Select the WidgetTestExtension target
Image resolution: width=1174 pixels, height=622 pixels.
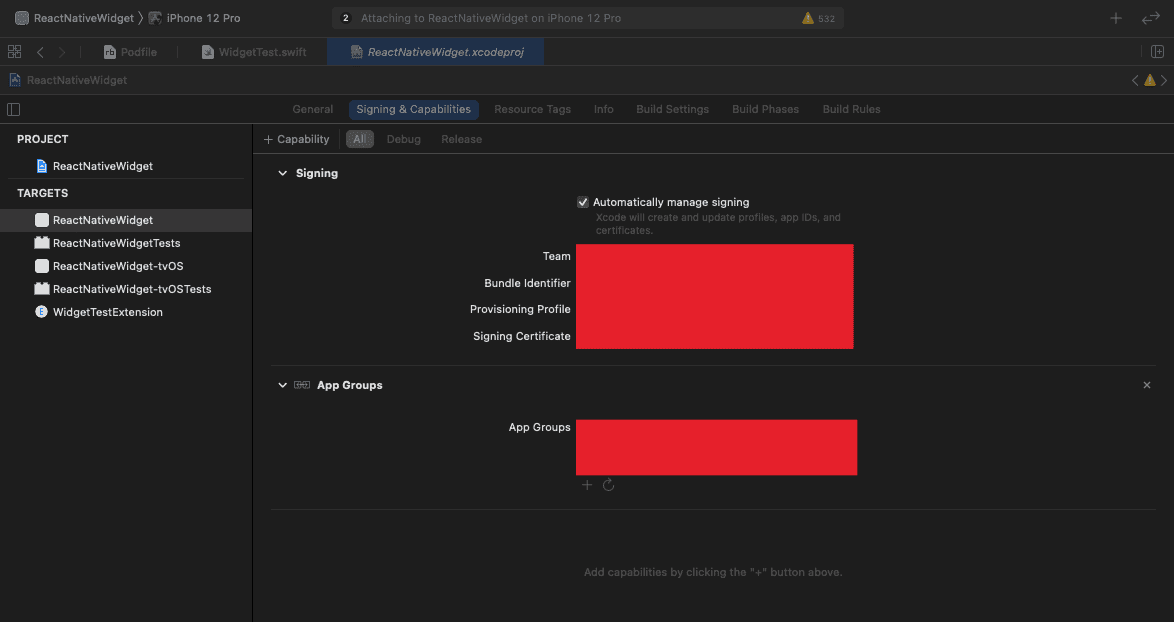pos(107,312)
